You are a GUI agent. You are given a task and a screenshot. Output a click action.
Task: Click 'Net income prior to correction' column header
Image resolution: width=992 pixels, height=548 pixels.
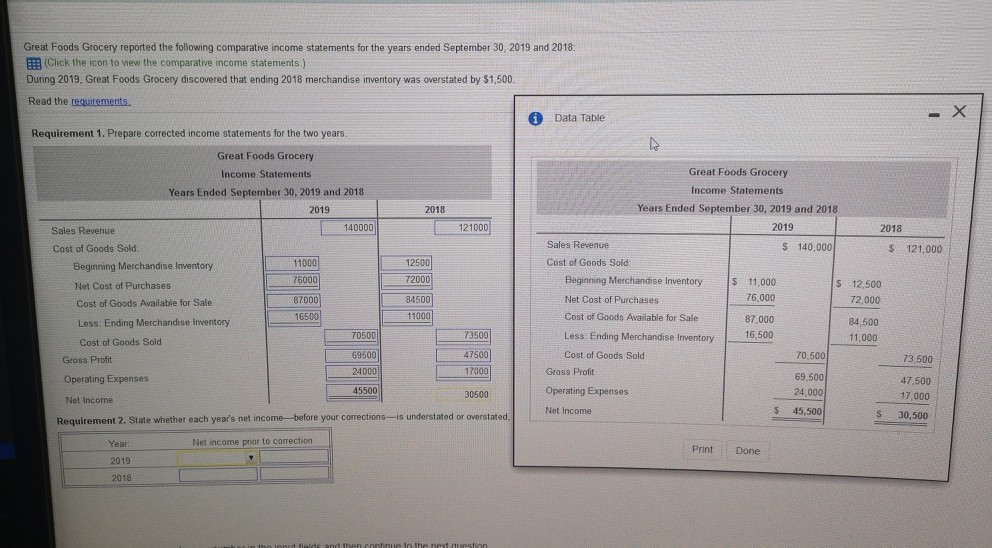pyautogui.click(x=252, y=441)
